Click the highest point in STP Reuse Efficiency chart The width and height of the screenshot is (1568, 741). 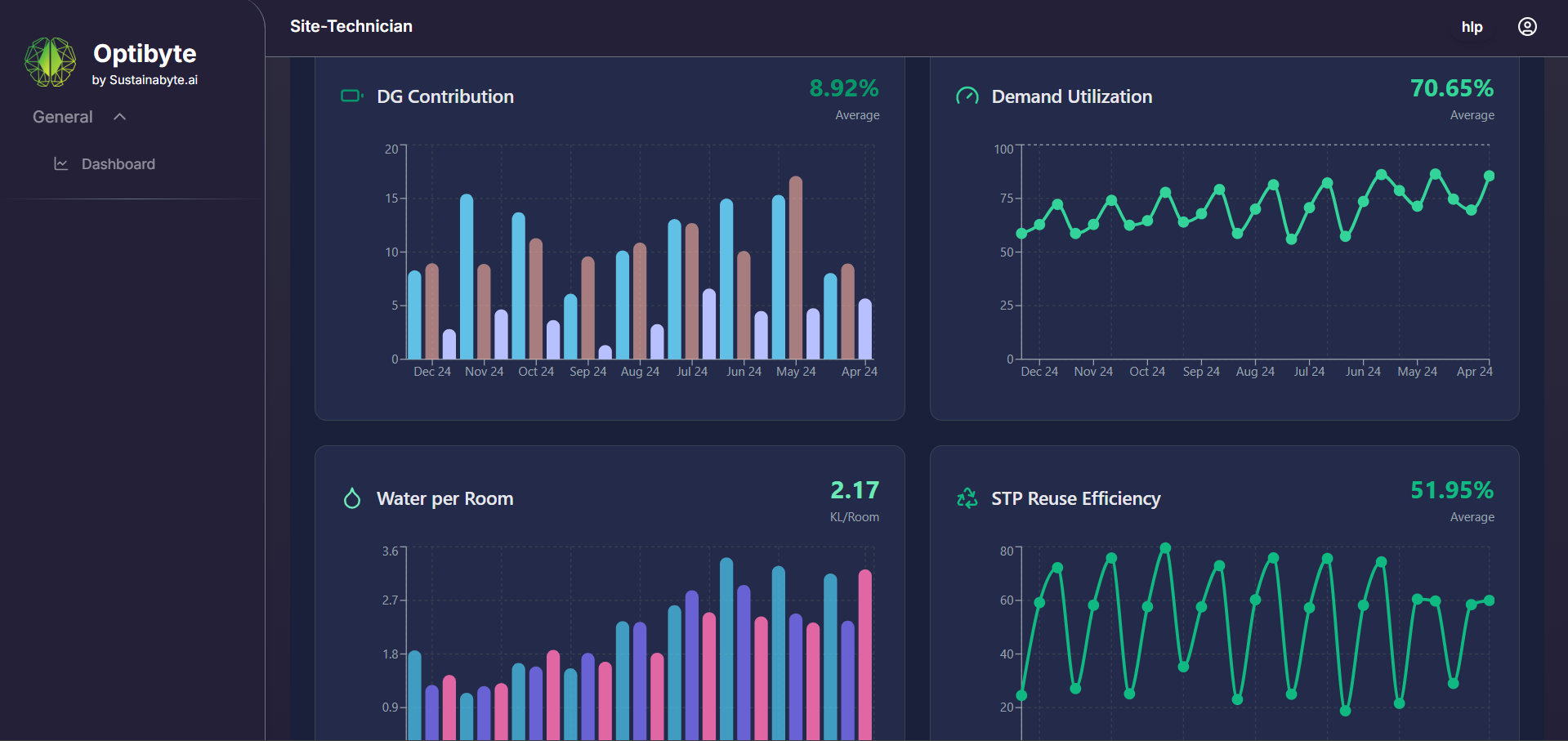tap(1165, 548)
